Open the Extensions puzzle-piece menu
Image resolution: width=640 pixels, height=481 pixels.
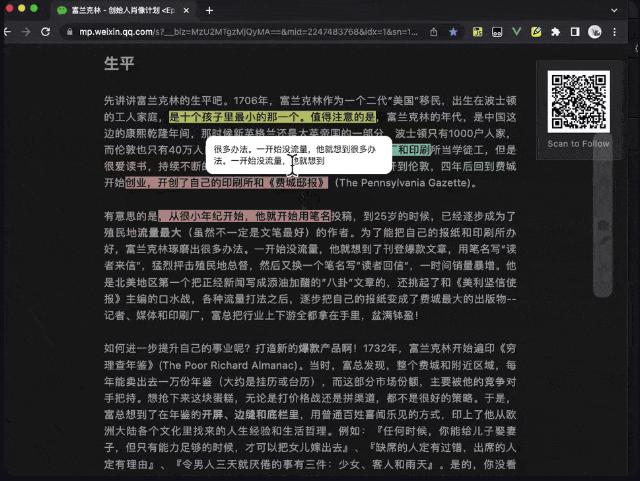point(555,32)
